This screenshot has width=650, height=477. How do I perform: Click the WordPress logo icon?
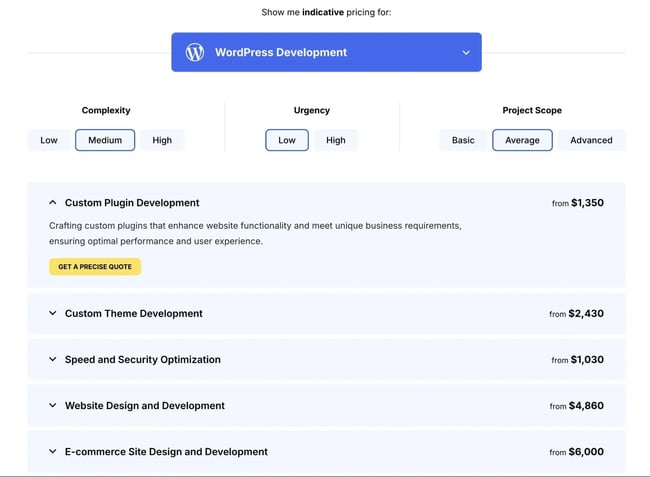(x=195, y=52)
